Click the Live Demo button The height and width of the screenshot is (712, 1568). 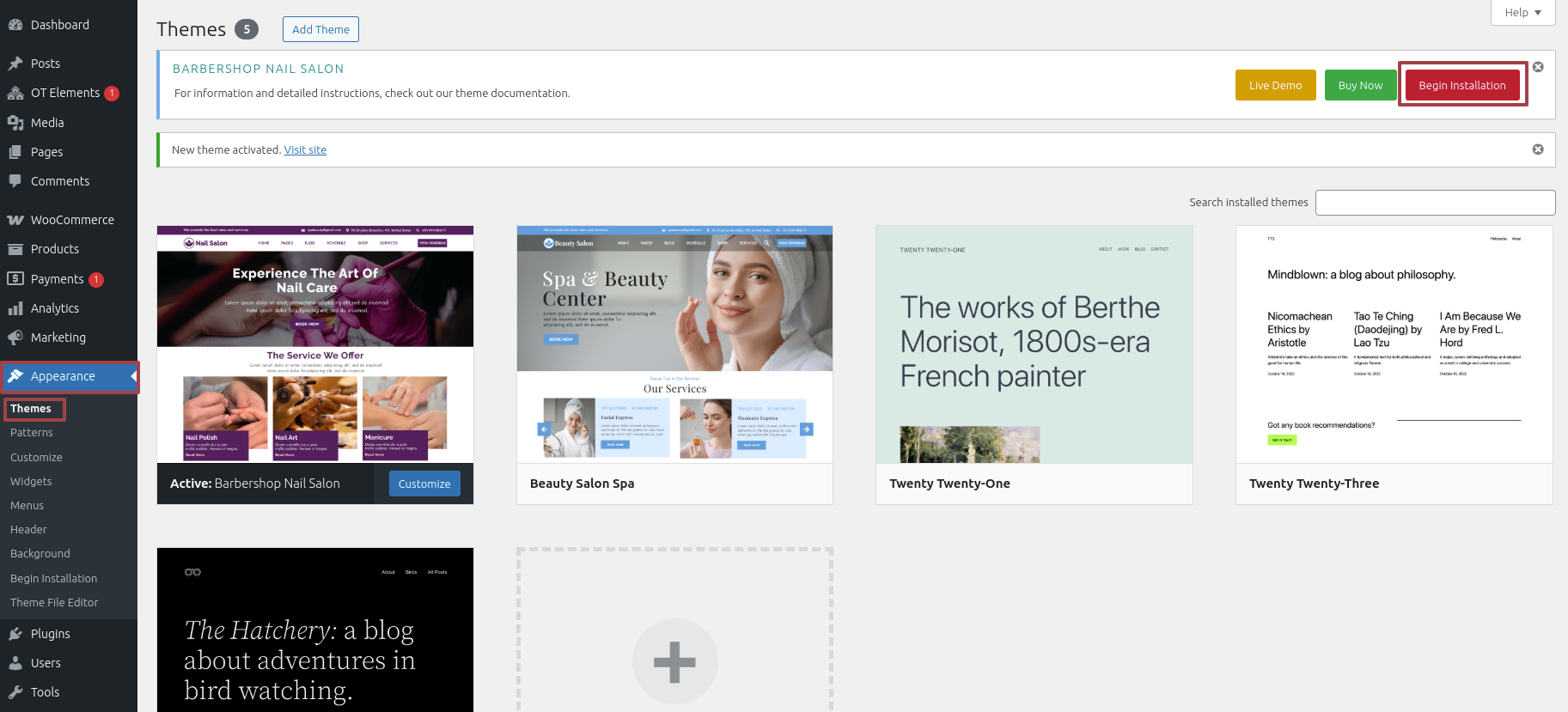click(1276, 85)
